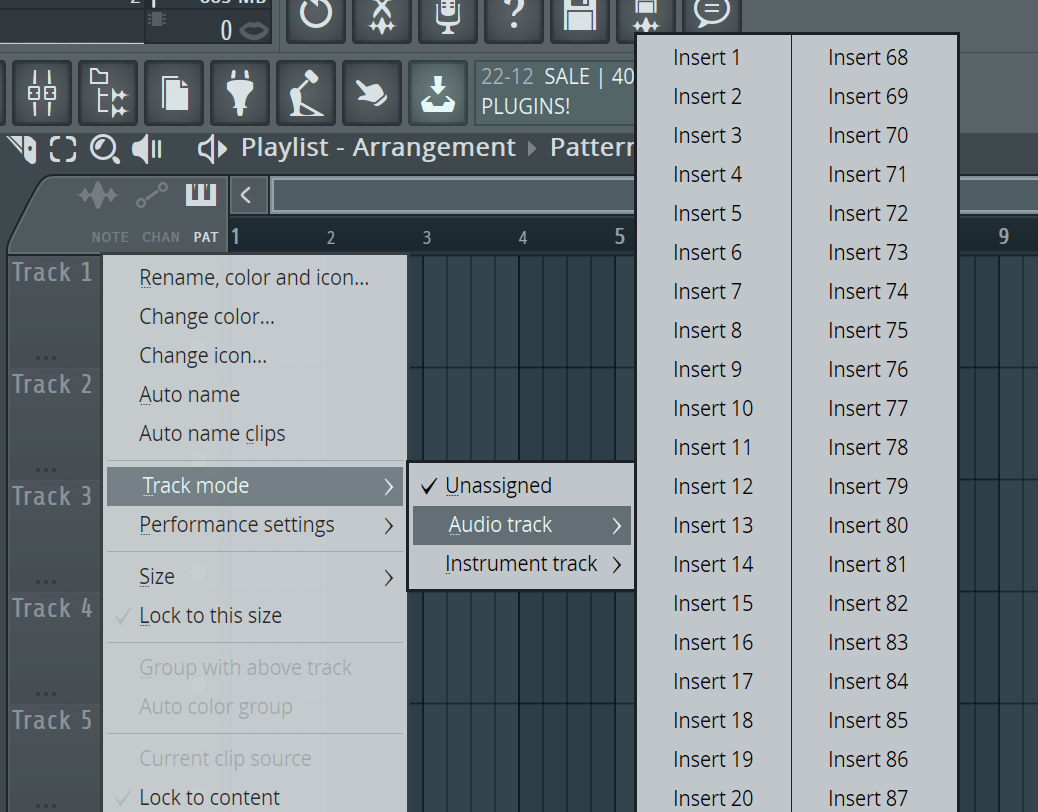Click the clipboard icon in the toolbar

(174, 91)
